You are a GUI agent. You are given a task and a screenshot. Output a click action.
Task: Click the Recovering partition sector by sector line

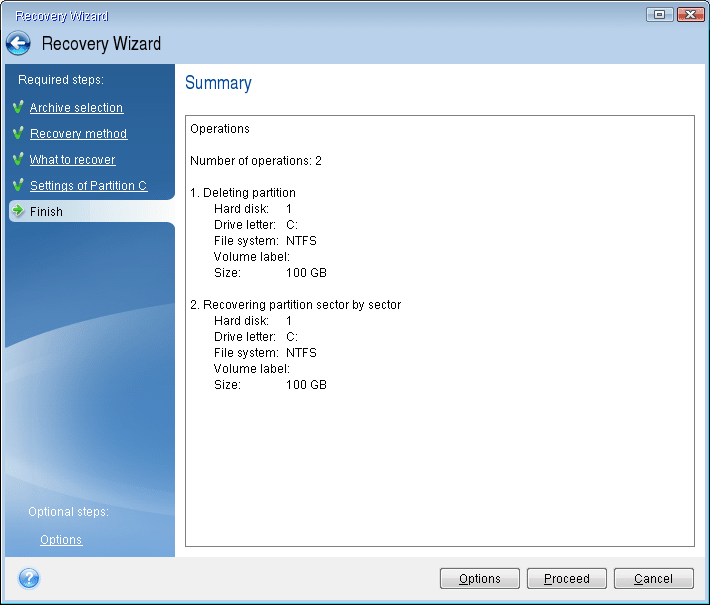[301, 304]
